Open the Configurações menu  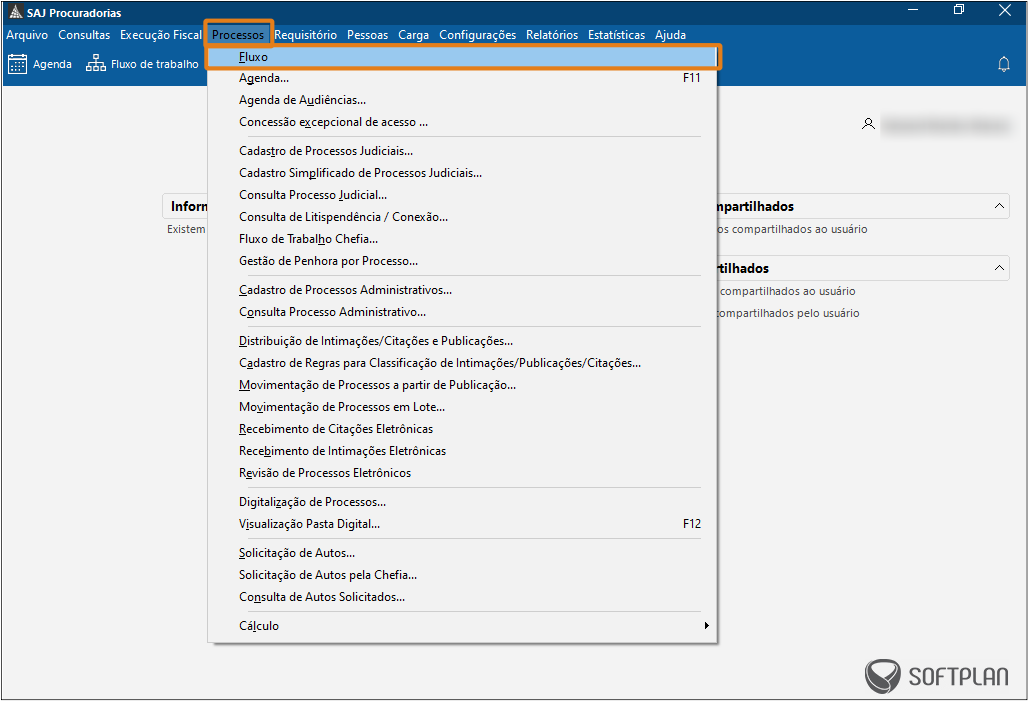(x=477, y=35)
